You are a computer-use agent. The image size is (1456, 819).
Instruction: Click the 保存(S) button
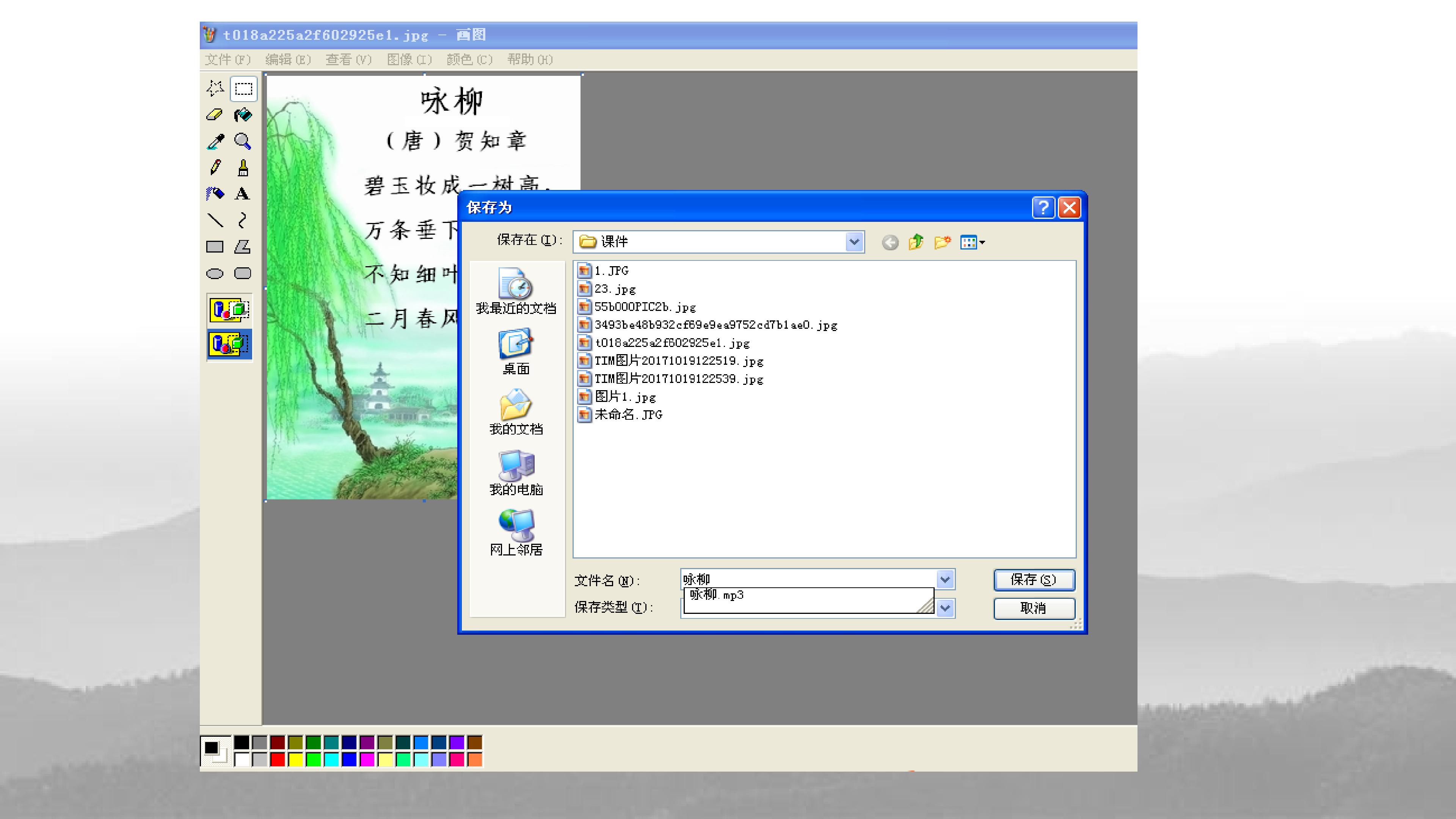1034,580
